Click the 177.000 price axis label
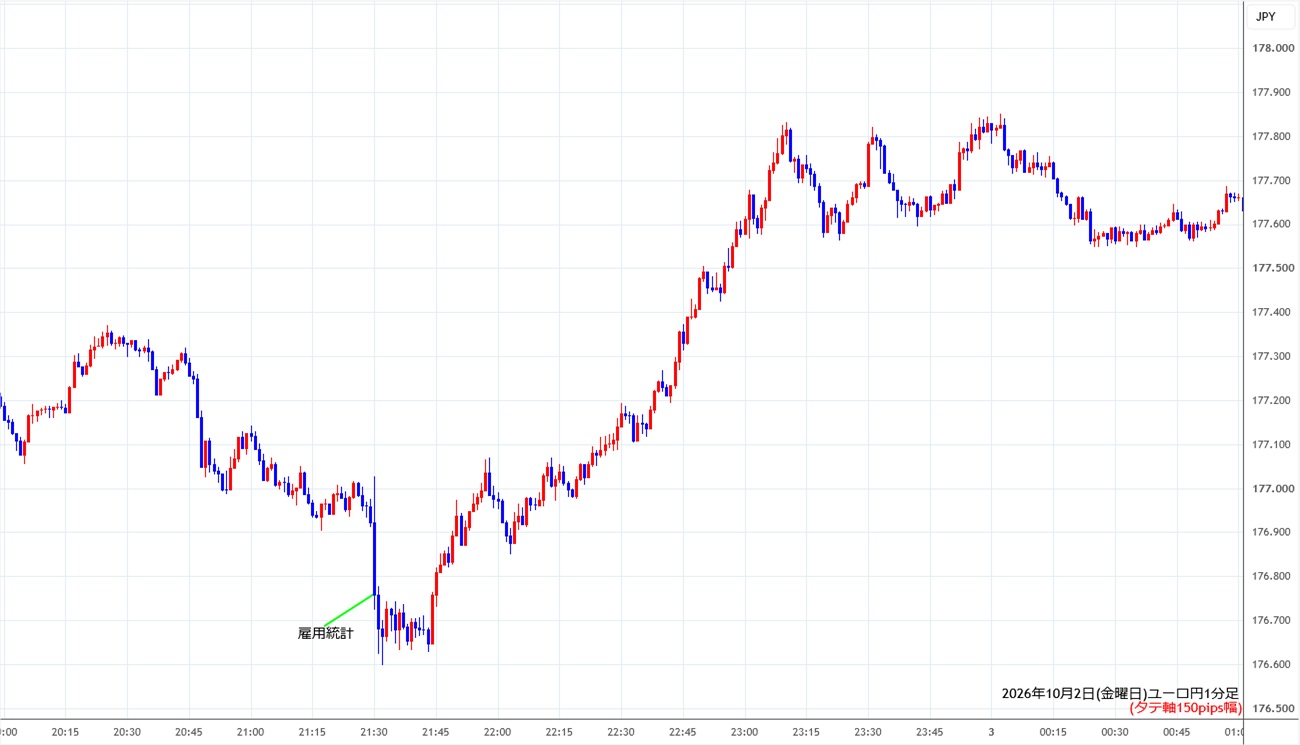 (1272, 488)
